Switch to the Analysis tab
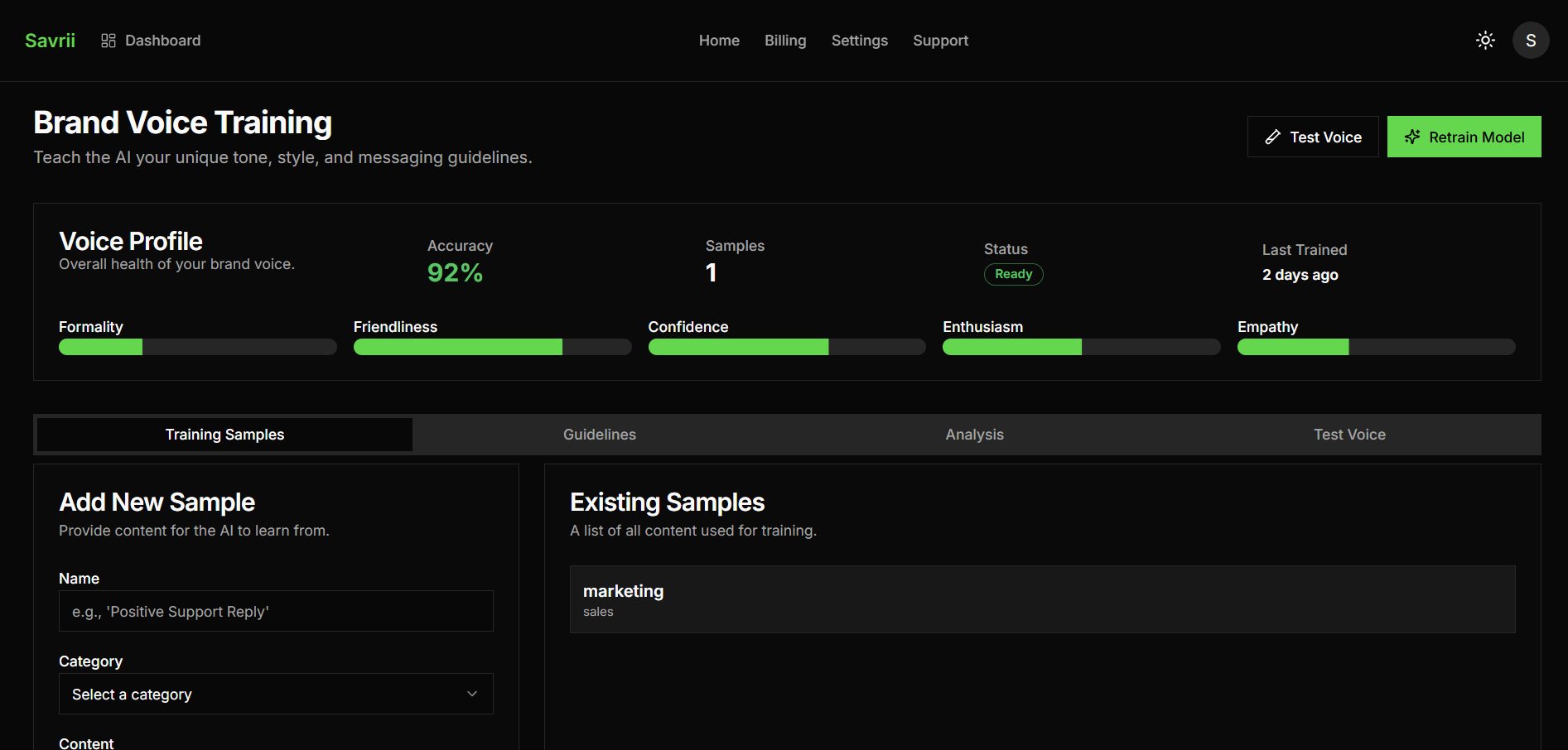The image size is (1568, 750). [975, 435]
